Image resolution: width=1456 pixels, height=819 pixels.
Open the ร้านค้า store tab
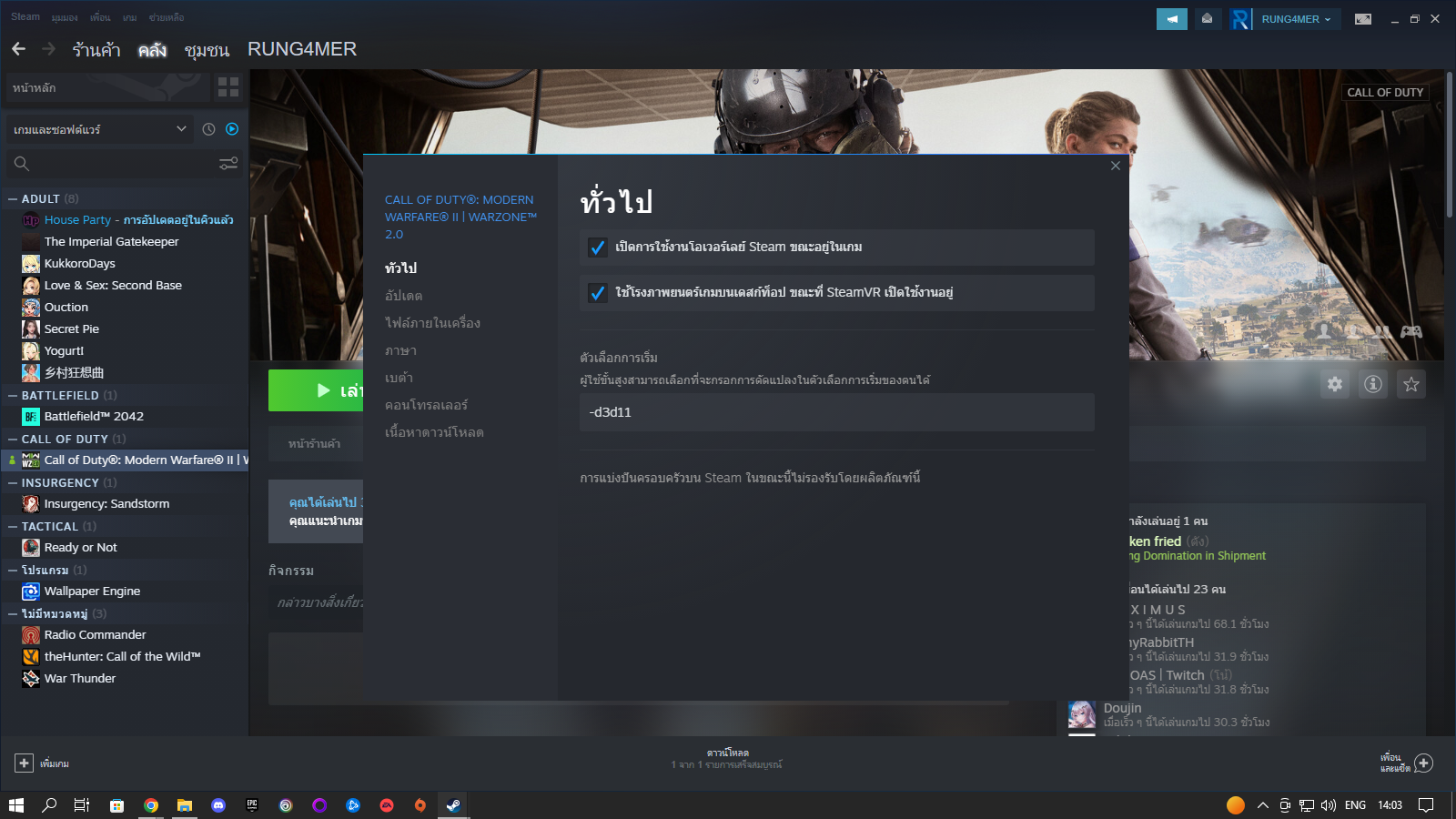click(96, 49)
